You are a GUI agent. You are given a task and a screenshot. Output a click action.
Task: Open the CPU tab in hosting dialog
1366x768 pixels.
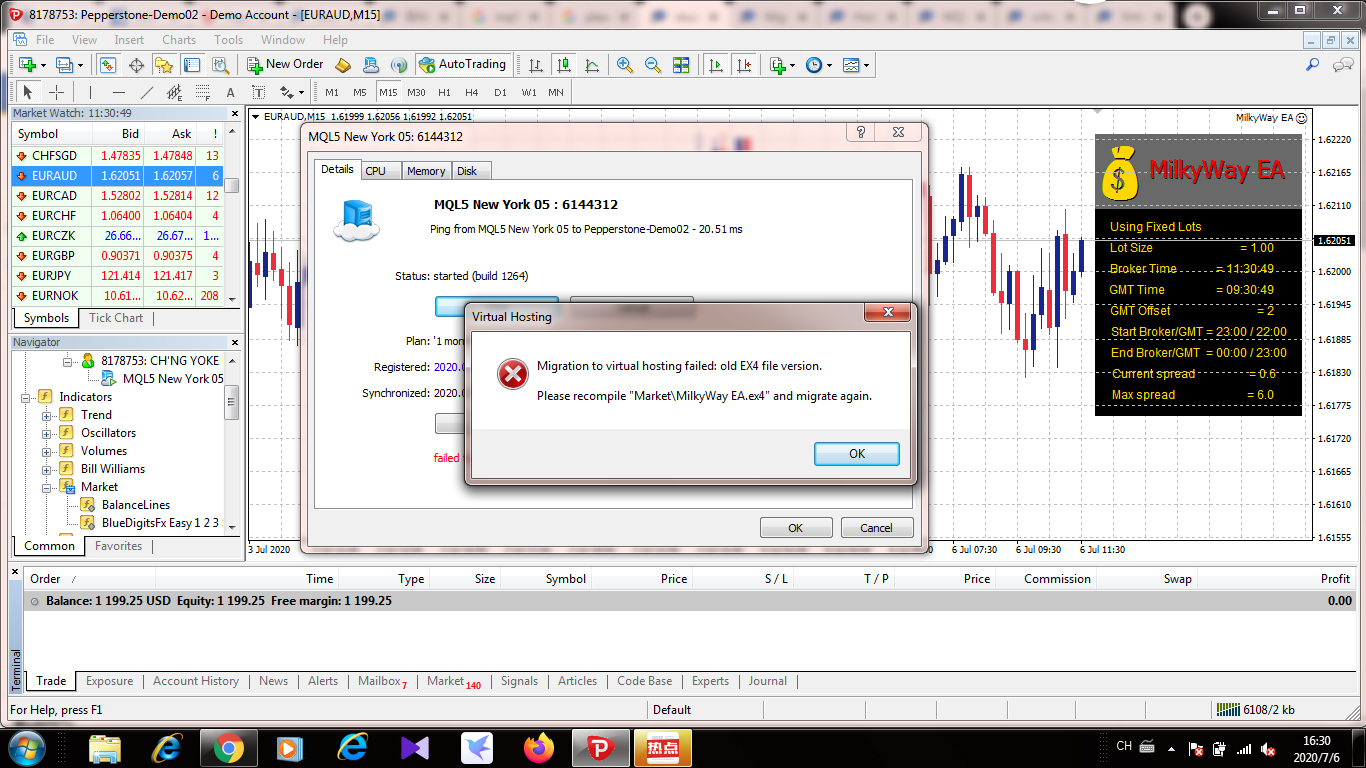coord(375,171)
